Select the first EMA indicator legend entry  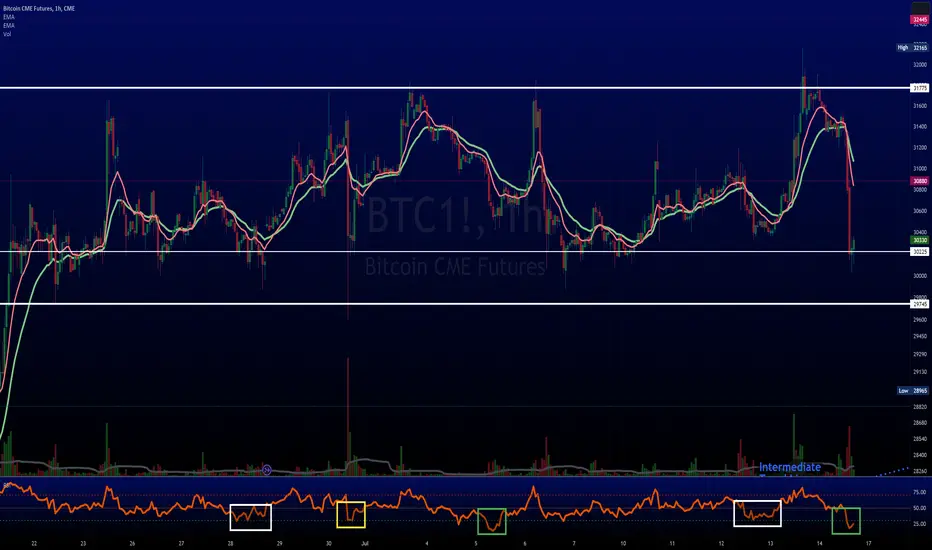pyautogui.click(x=9, y=17)
